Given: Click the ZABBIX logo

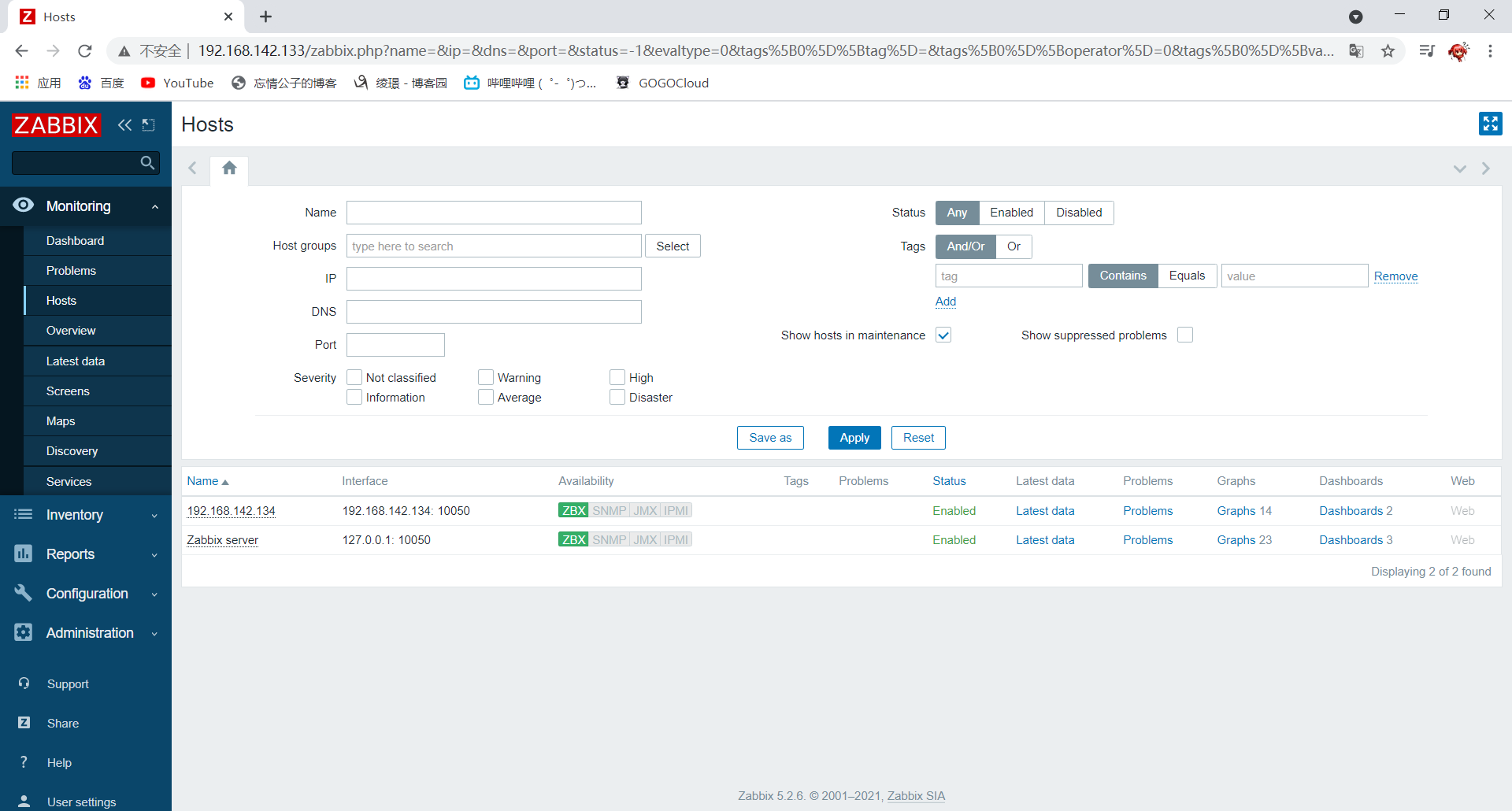Looking at the screenshot, I should pos(56,124).
